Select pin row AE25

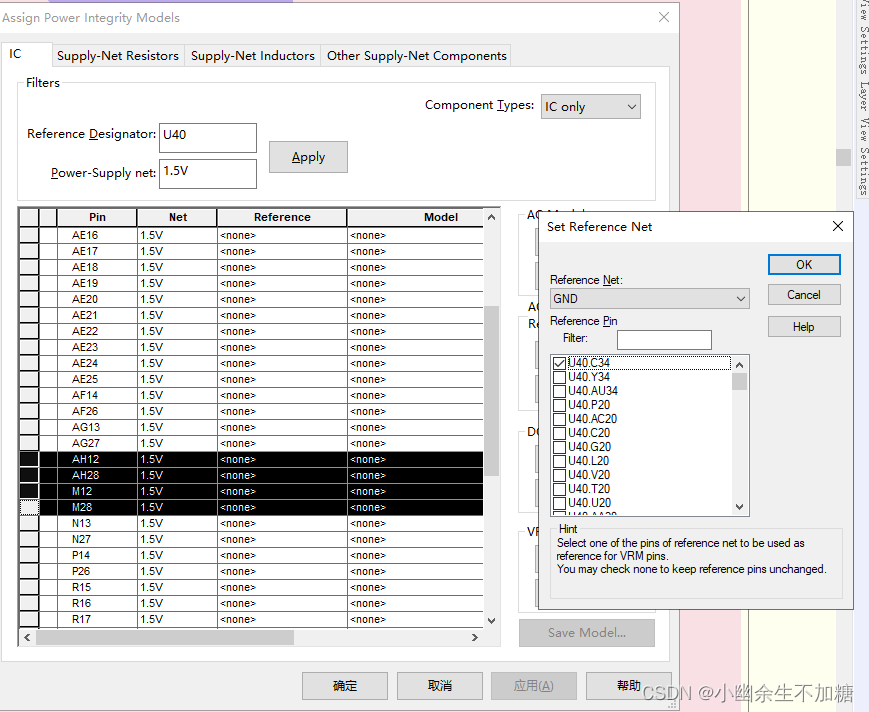[x=251, y=380]
